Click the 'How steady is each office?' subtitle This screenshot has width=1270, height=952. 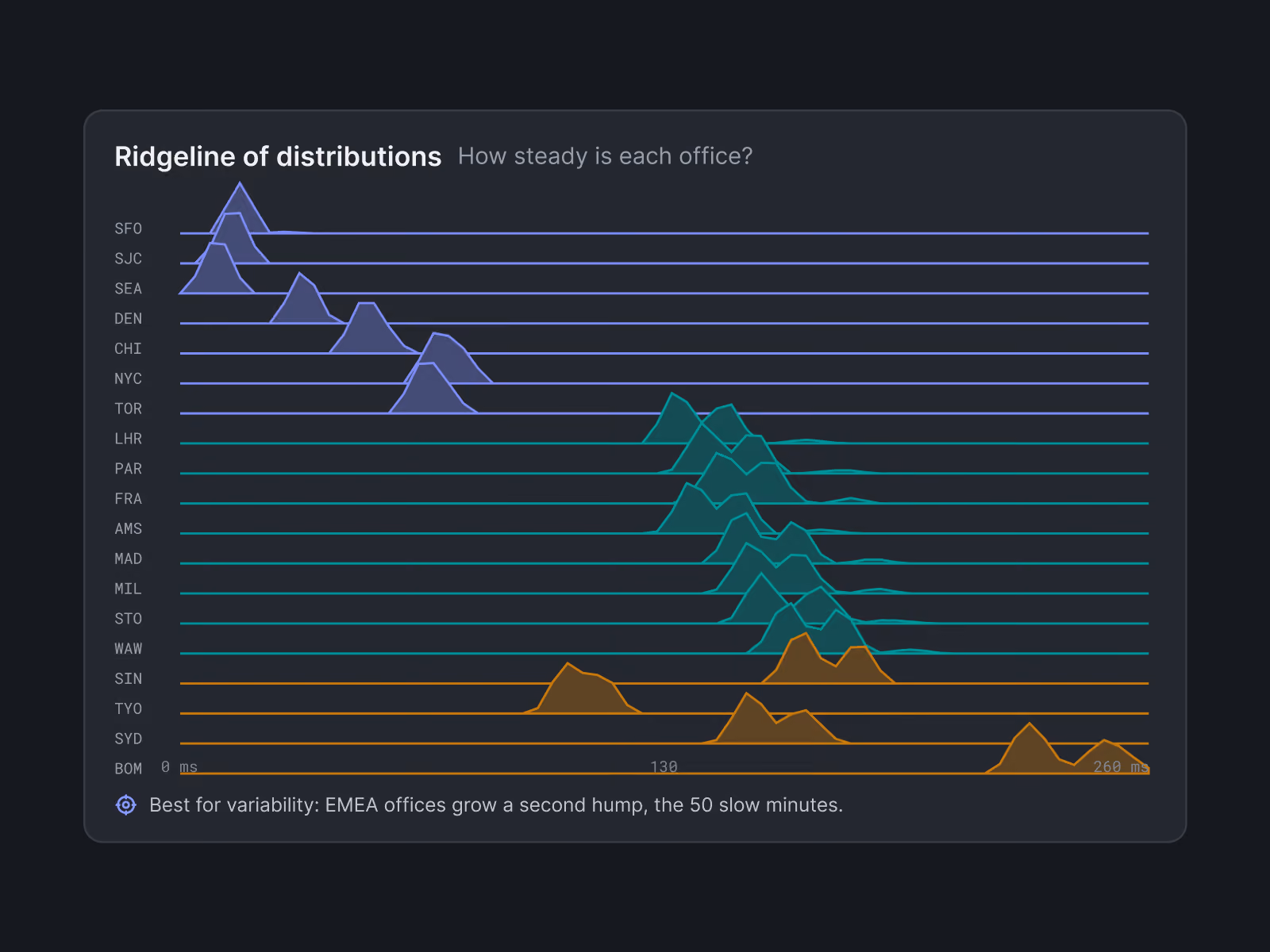click(x=605, y=156)
